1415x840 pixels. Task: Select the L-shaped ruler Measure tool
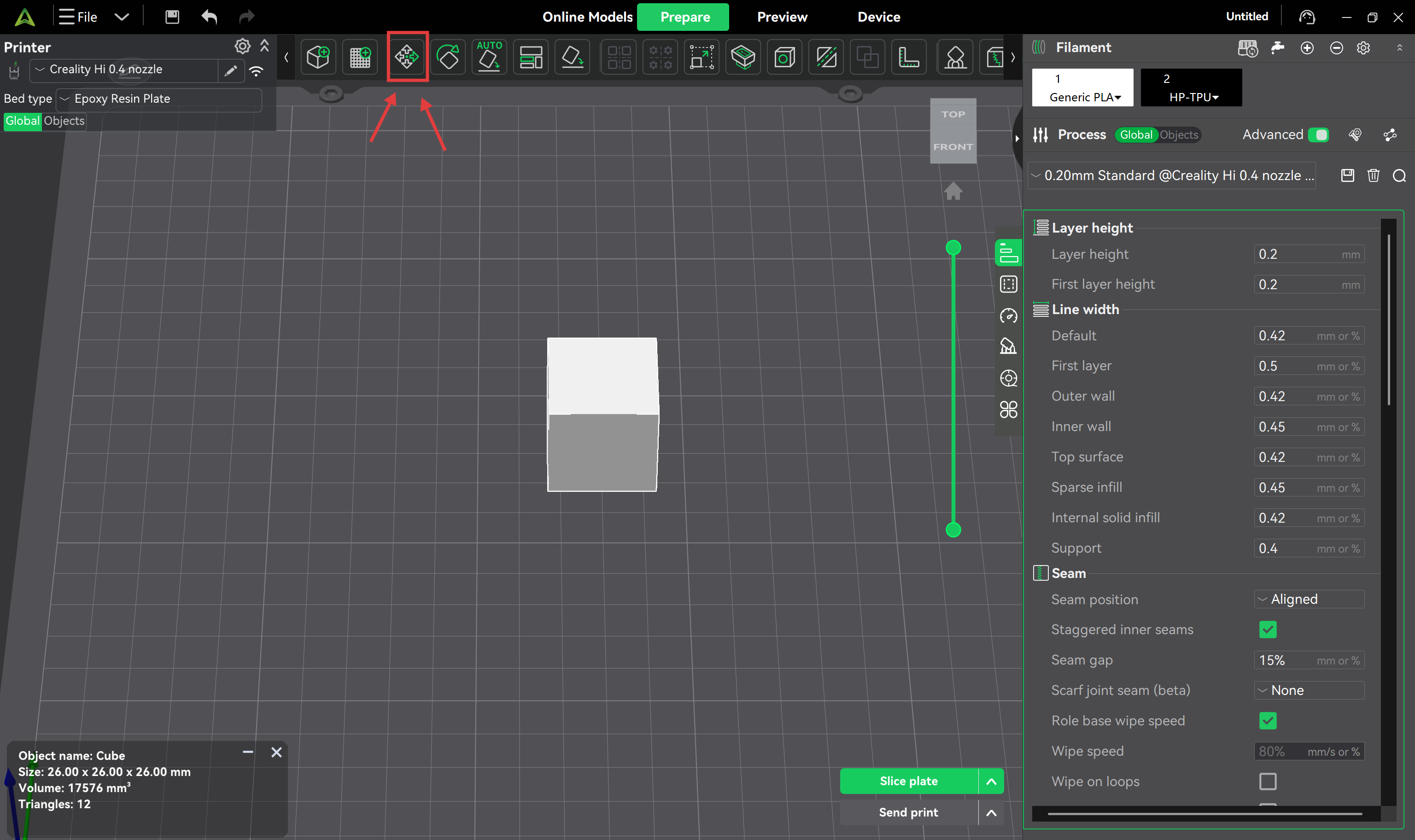pyautogui.click(x=909, y=57)
